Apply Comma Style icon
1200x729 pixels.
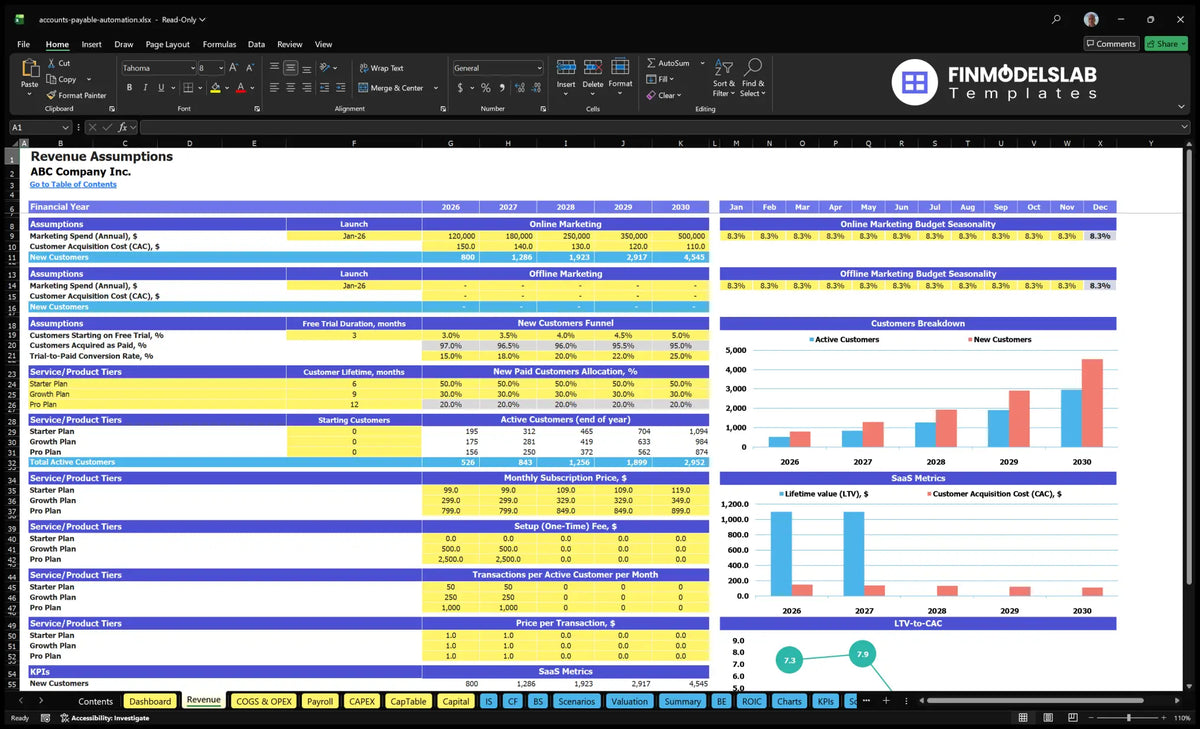point(501,88)
